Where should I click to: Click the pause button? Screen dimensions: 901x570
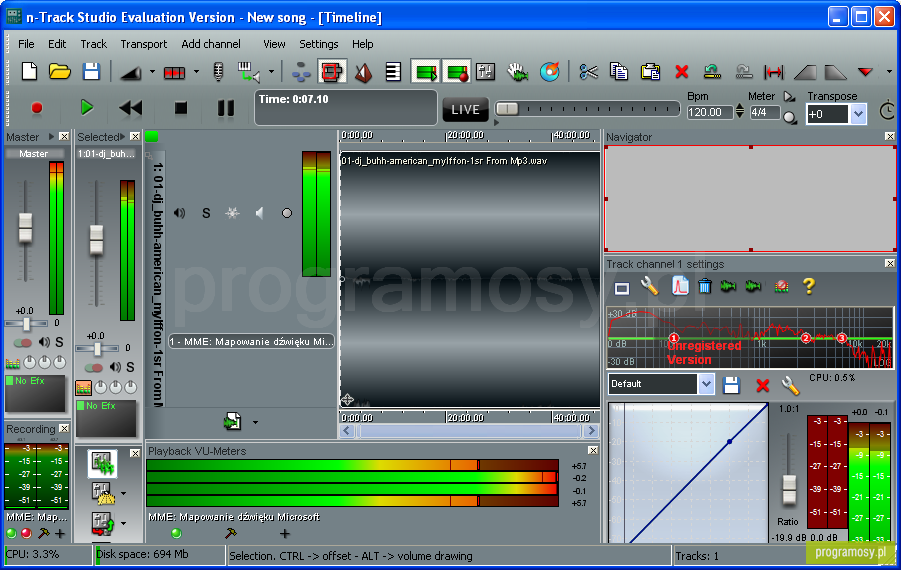coord(226,108)
